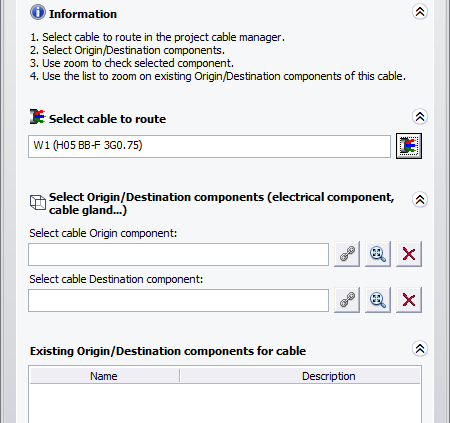Image resolution: width=450 pixels, height=423 pixels.
Task: Zoom on selected Origin component
Action: click(378, 254)
